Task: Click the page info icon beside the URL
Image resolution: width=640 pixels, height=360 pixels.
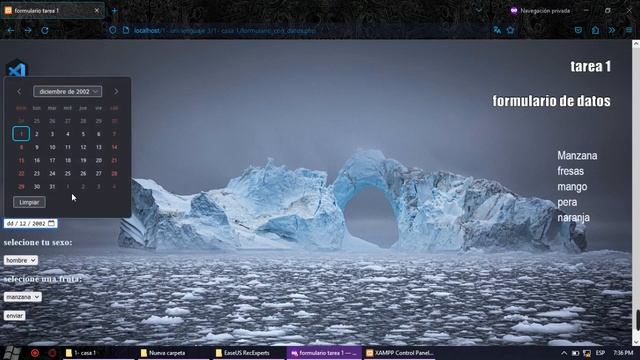Action: tap(126, 30)
